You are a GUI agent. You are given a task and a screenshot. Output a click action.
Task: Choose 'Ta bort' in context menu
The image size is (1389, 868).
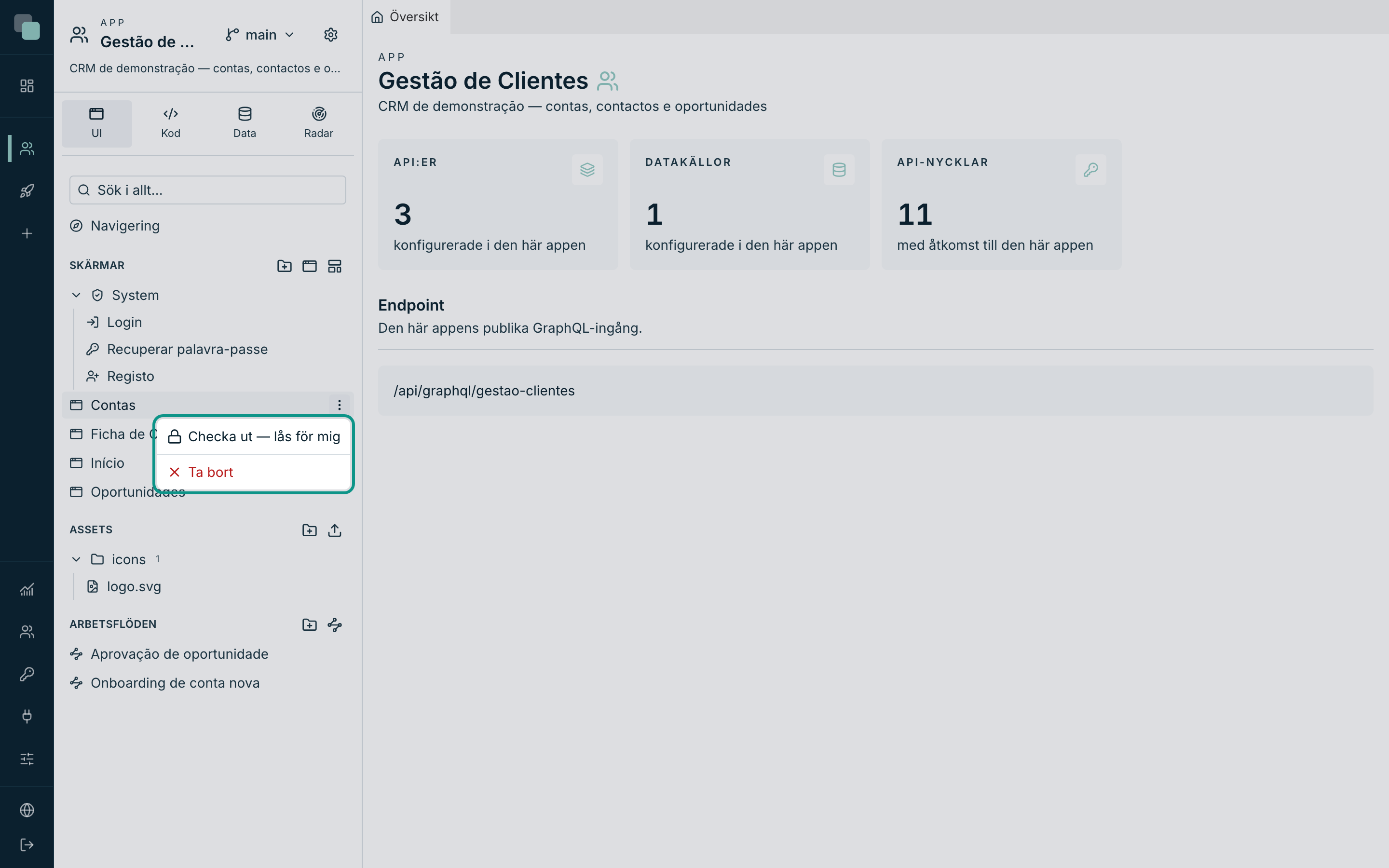click(254, 473)
